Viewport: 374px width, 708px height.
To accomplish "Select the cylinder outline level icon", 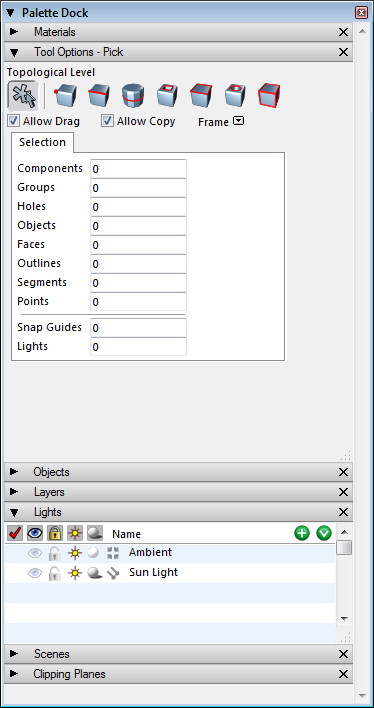I will pos(133,95).
